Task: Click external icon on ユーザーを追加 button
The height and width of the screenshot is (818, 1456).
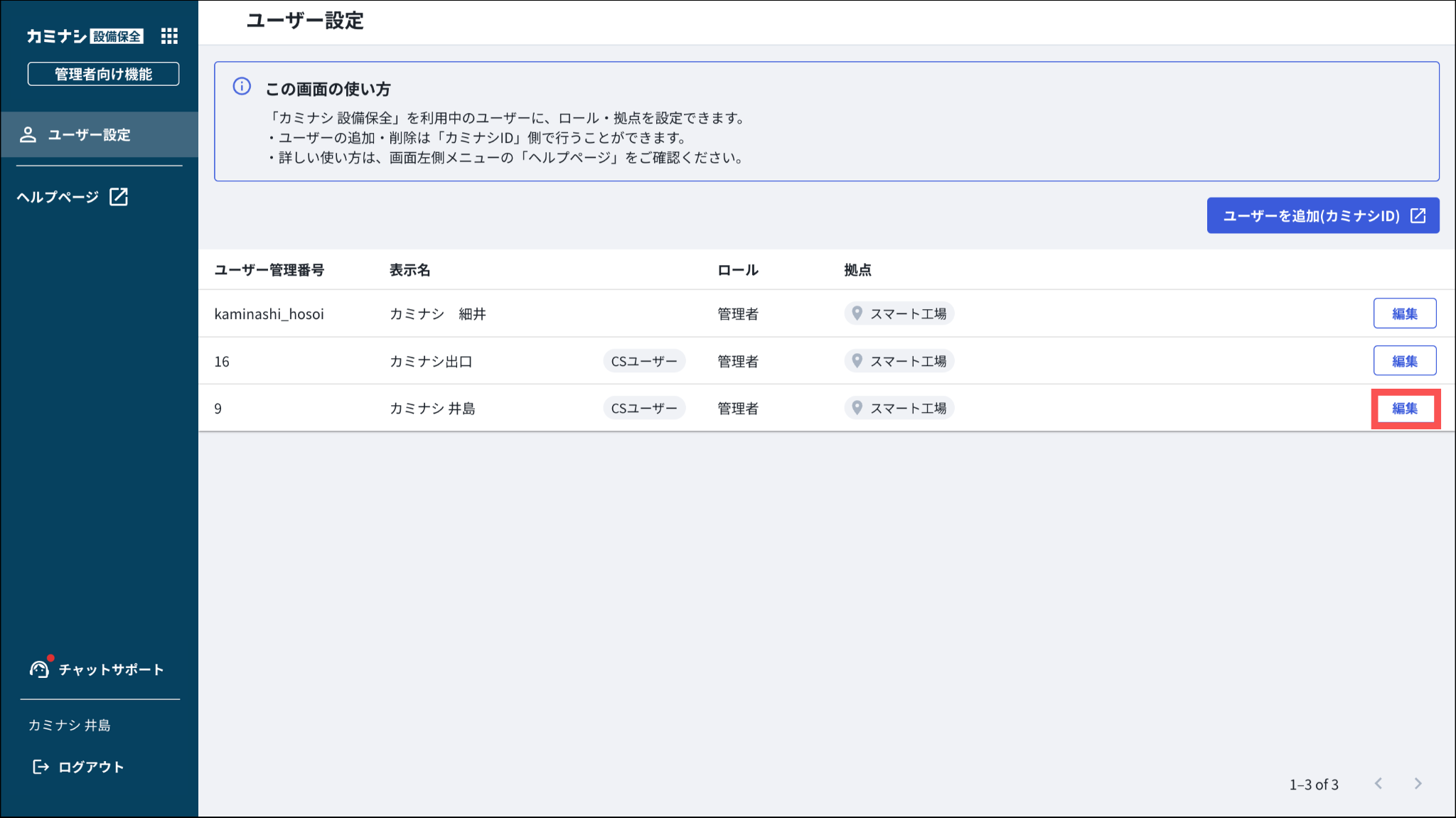Action: click(x=1418, y=215)
